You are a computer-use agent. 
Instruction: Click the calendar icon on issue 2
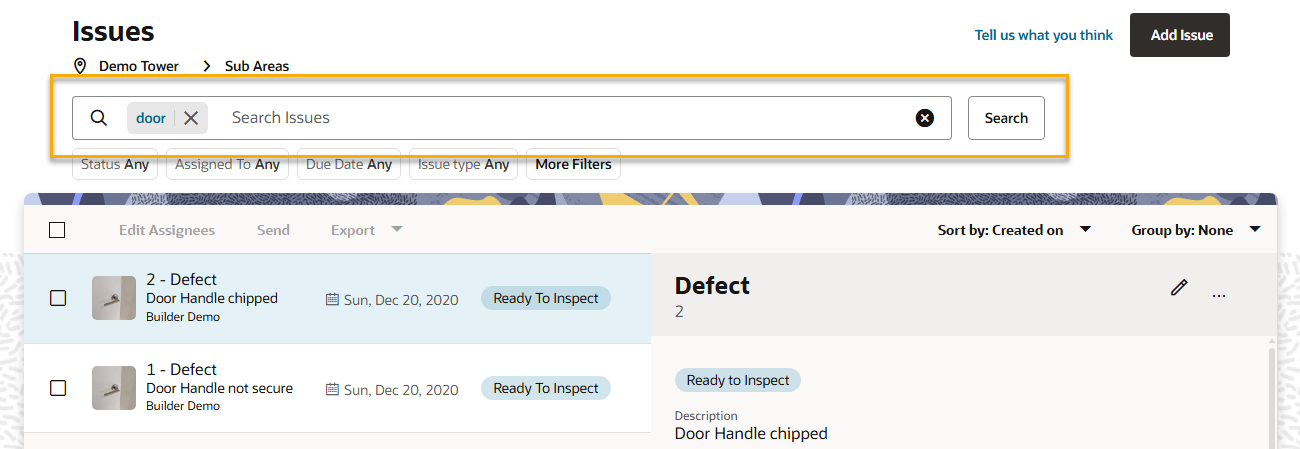[x=332, y=299]
